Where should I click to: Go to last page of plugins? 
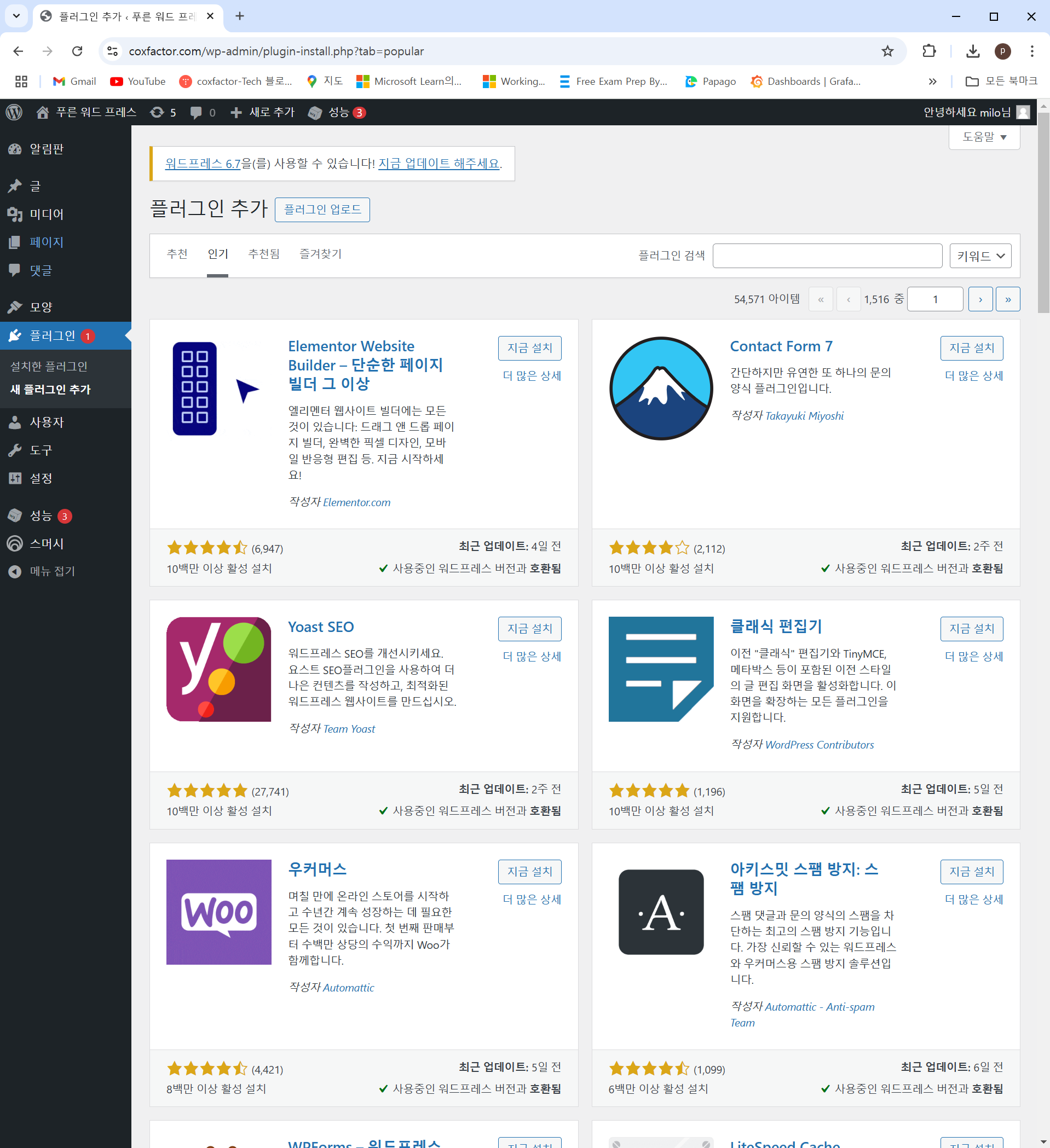1007,299
